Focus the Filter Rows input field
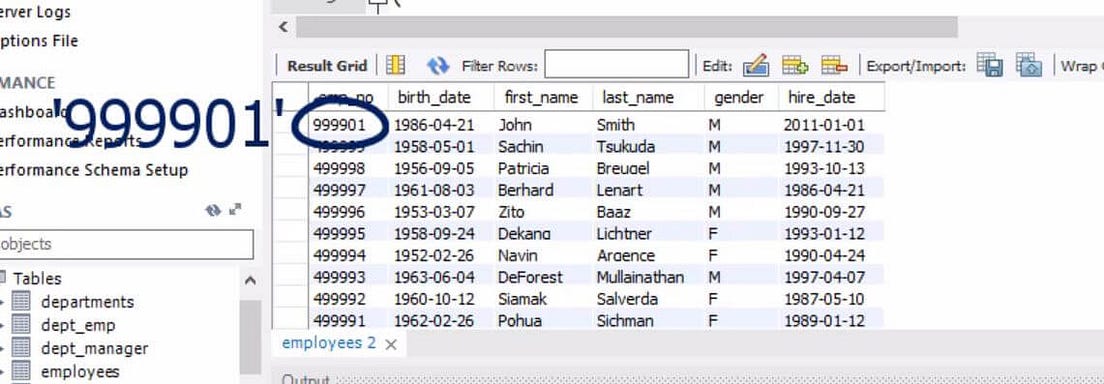Viewport: 1104px width, 384px height. (617, 64)
